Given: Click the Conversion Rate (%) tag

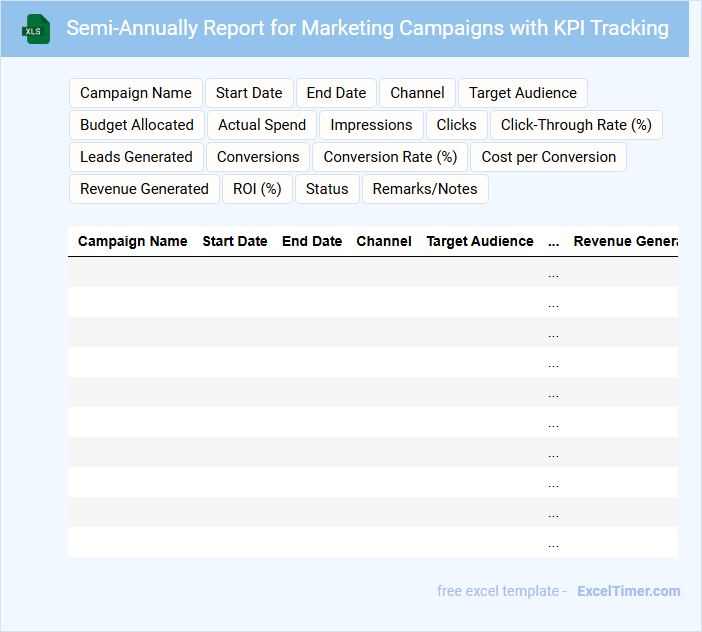Looking at the screenshot, I should (390, 157).
